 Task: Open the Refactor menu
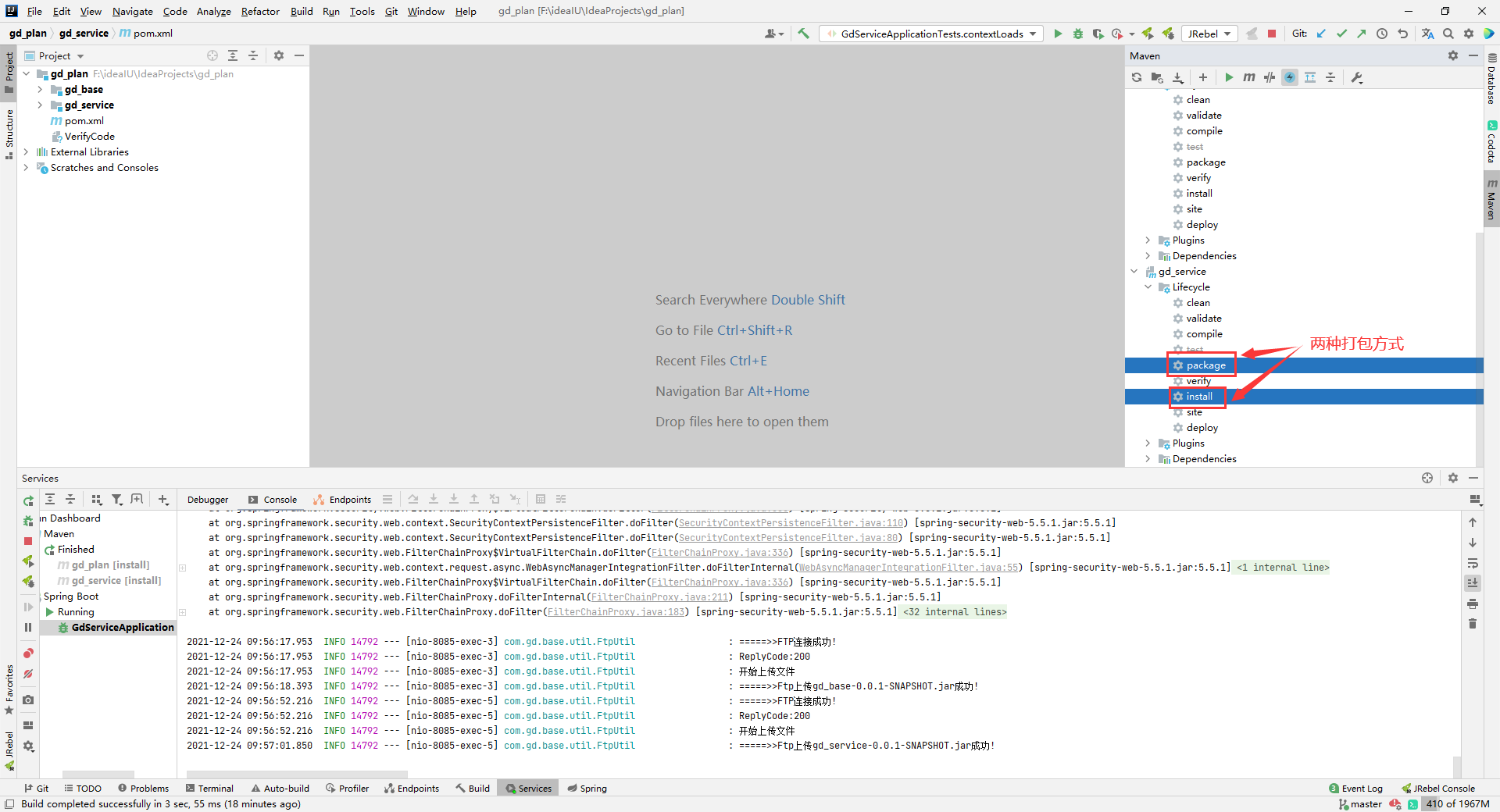tap(260, 11)
